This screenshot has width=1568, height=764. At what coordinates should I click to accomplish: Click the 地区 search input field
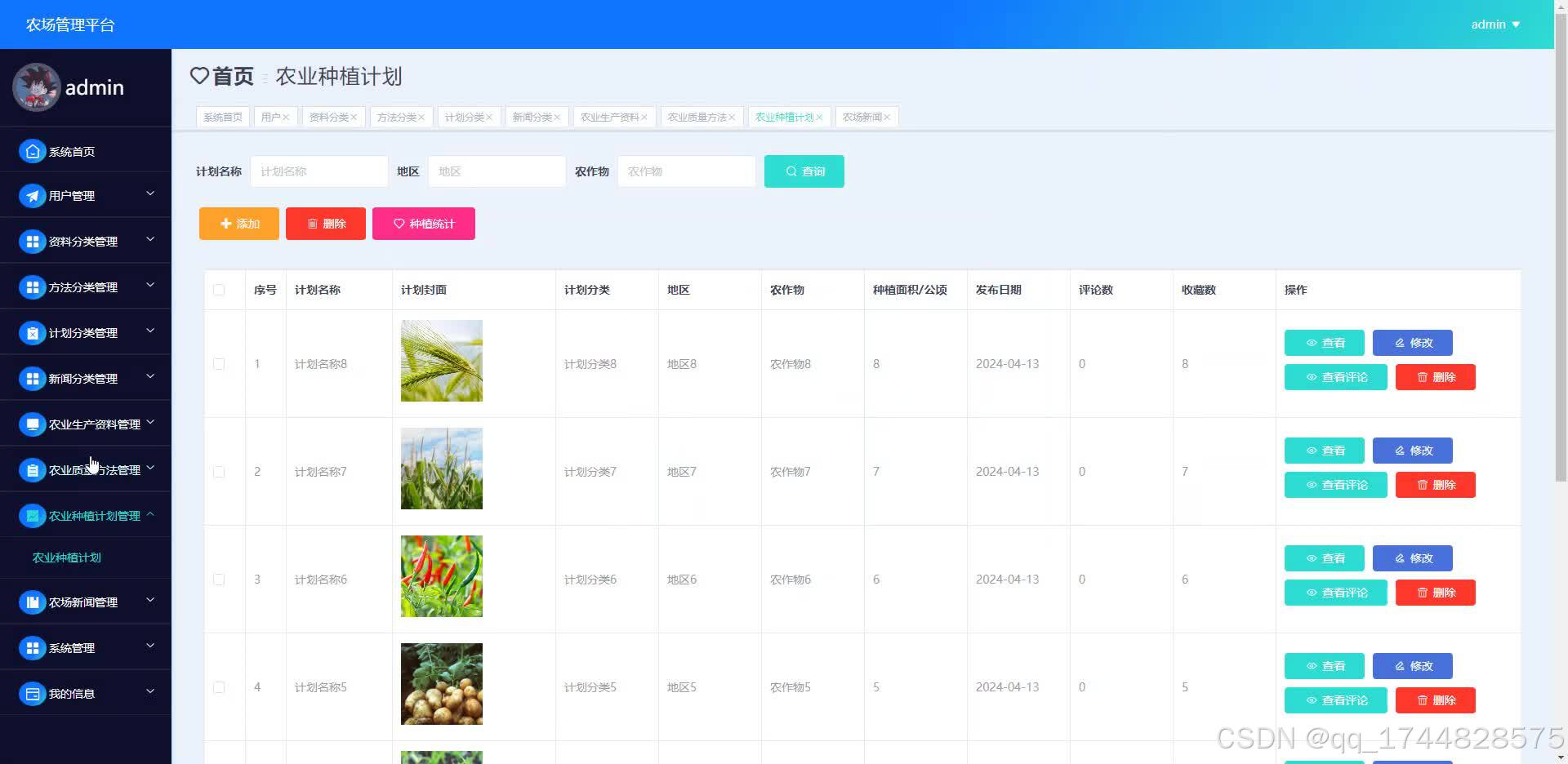pyautogui.click(x=497, y=171)
